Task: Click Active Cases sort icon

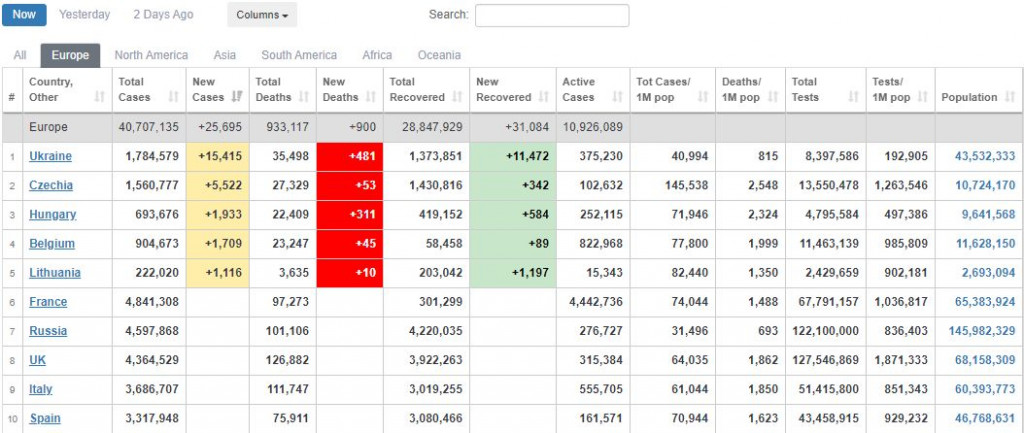Action: 615,97
